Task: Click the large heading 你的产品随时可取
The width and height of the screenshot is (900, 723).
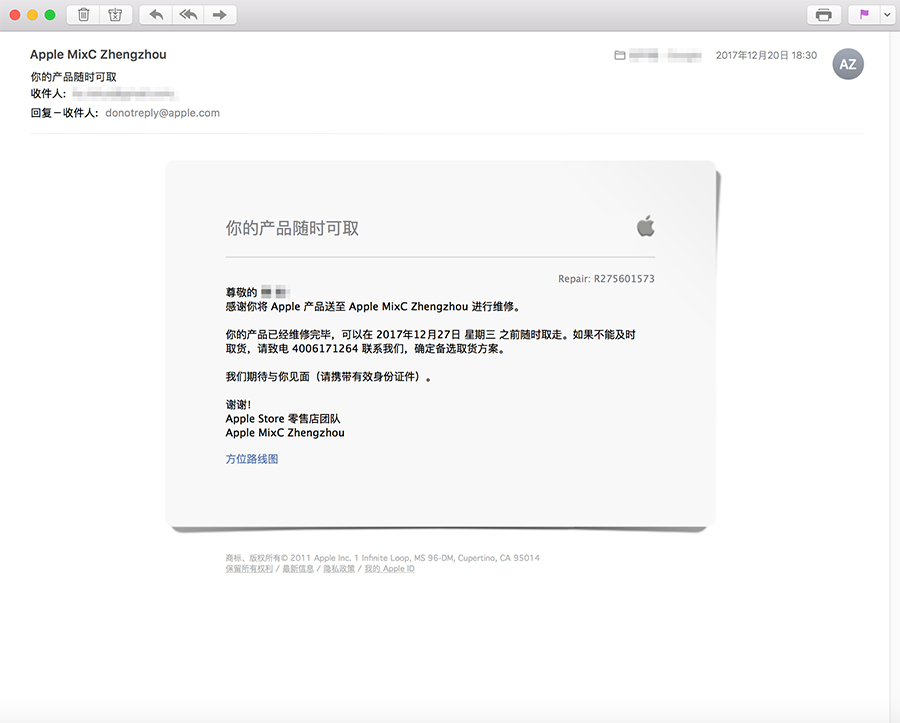Action: pyautogui.click(x=292, y=228)
